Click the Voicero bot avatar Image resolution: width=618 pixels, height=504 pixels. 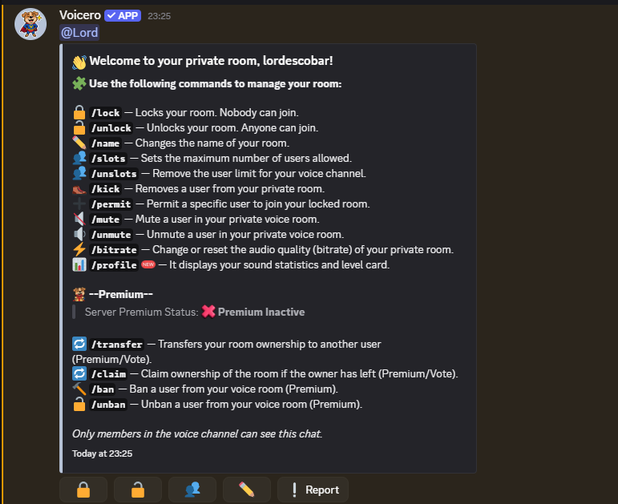pos(30,24)
